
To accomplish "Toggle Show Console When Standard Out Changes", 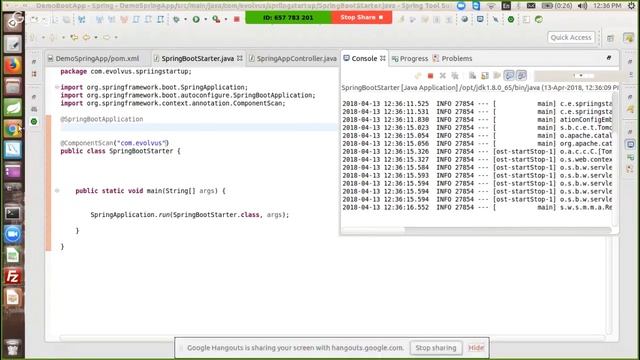I will 509,76.
